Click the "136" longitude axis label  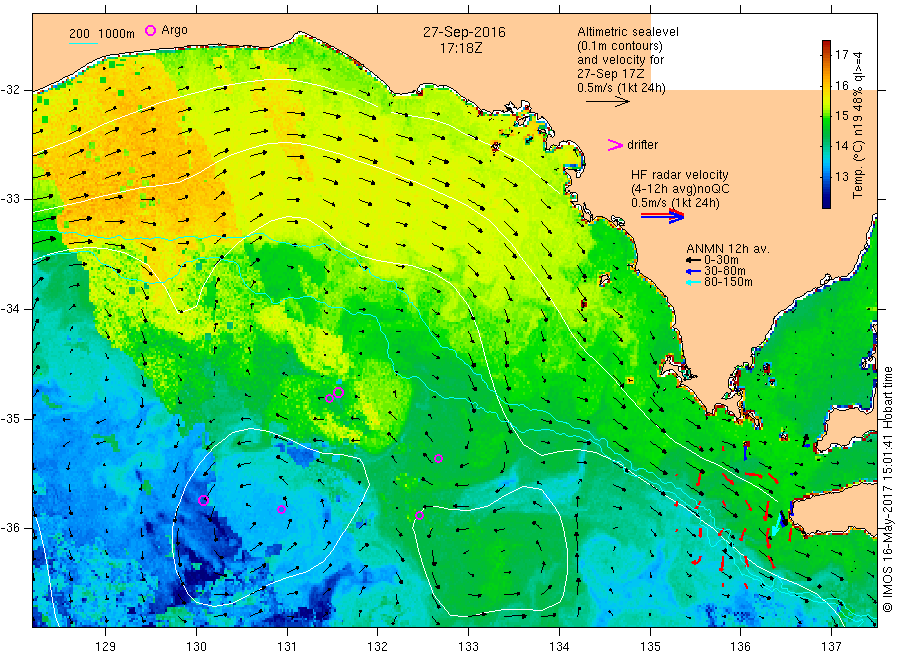[x=740, y=647]
